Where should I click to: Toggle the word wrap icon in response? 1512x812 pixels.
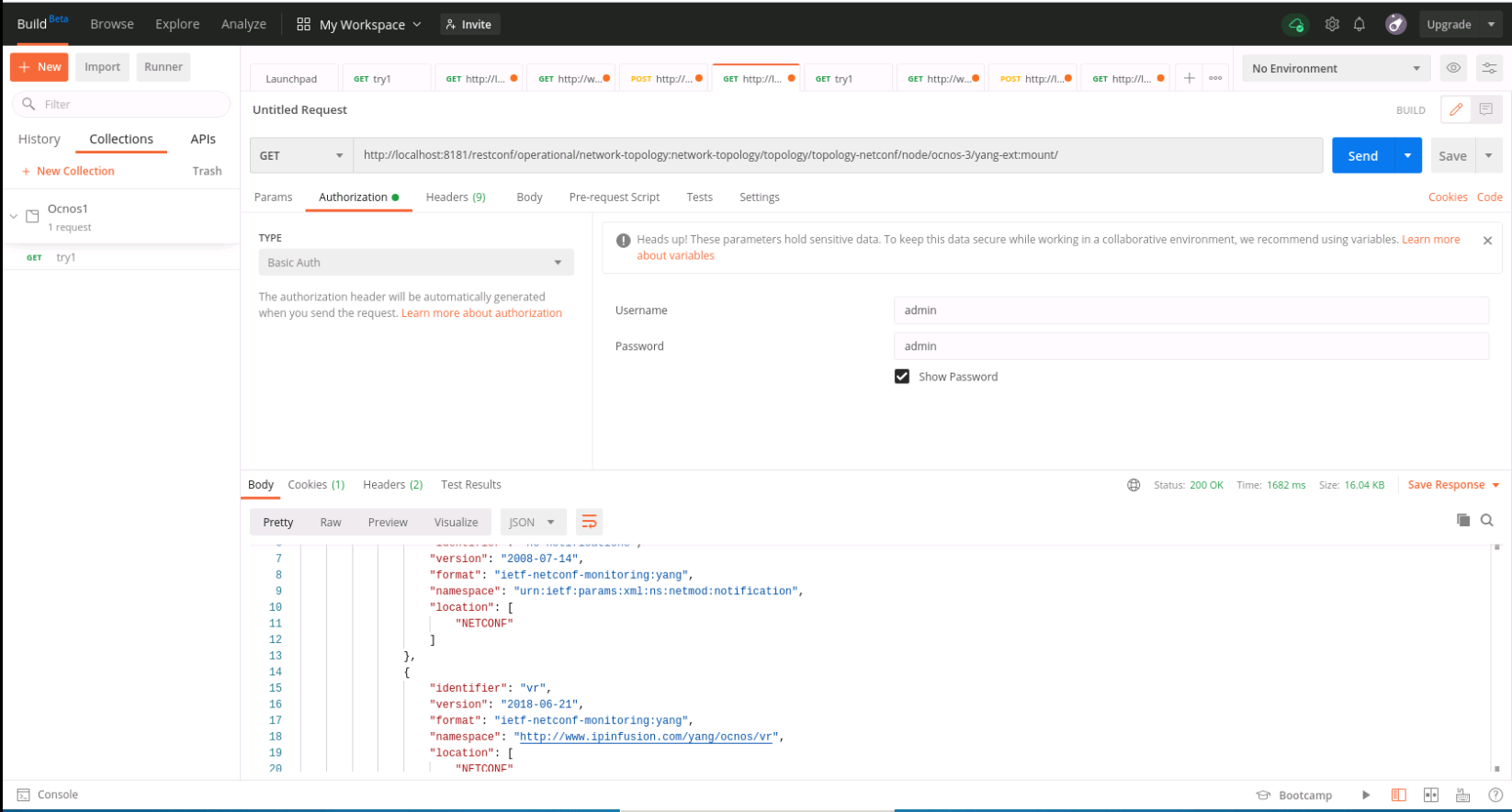589,522
